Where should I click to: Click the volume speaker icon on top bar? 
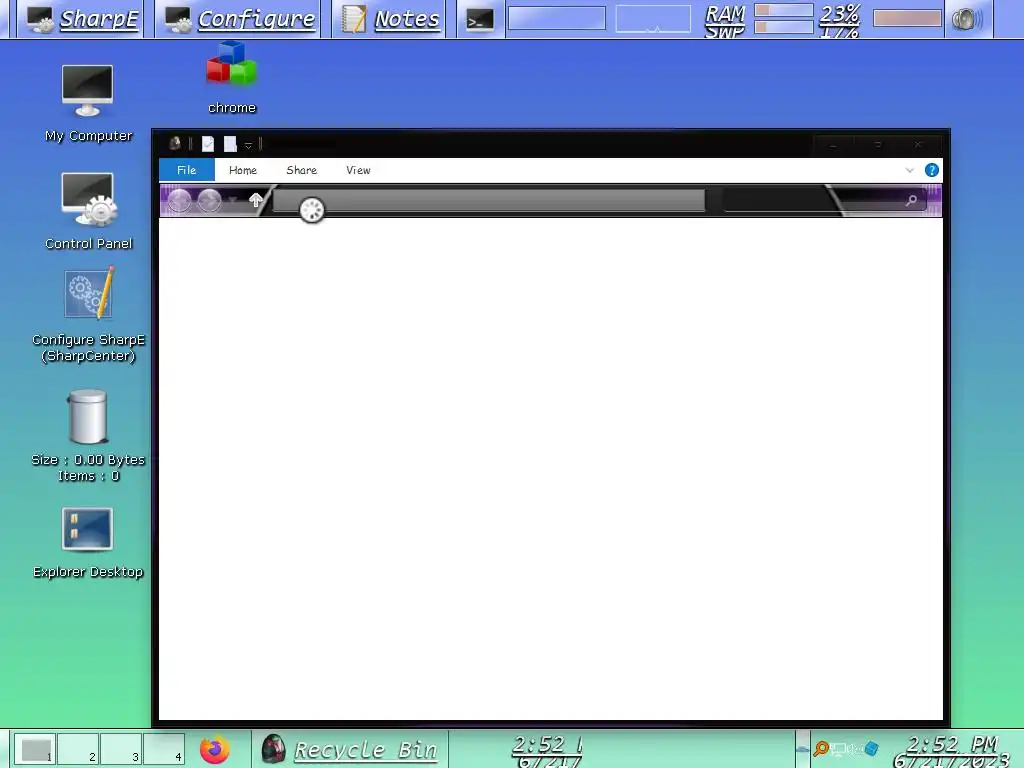pos(967,19)
